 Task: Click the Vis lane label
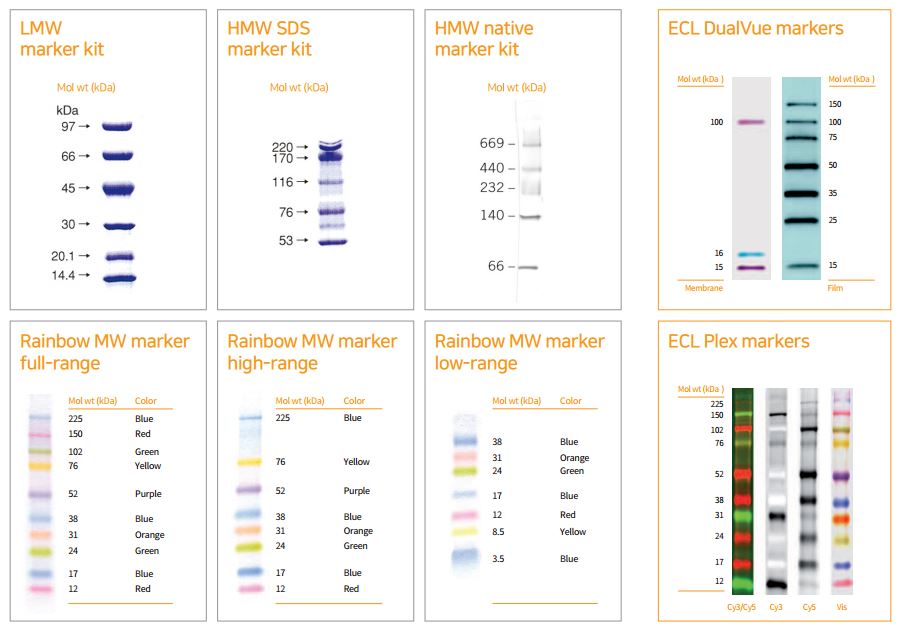click(x=842, y=607)
